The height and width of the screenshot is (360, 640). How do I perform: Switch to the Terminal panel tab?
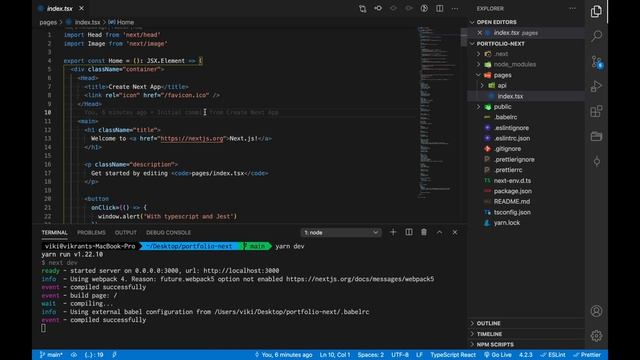(54, 233)
